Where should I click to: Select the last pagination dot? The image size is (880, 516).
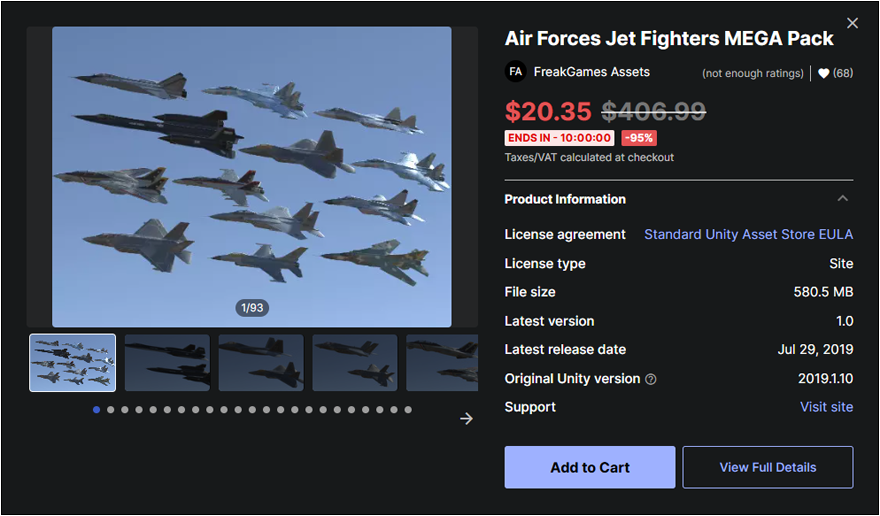pos(408,409)
